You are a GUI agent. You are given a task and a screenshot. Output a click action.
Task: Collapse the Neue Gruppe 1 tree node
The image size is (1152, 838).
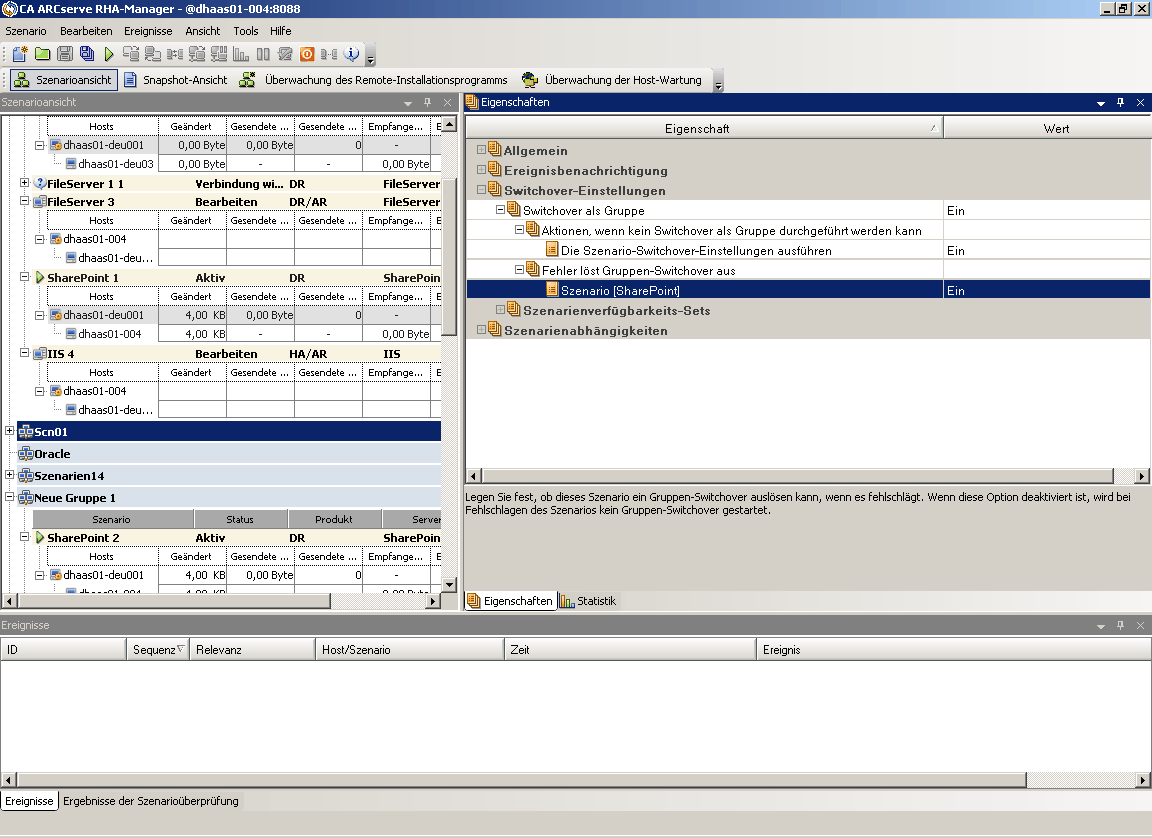coord(10,498)
